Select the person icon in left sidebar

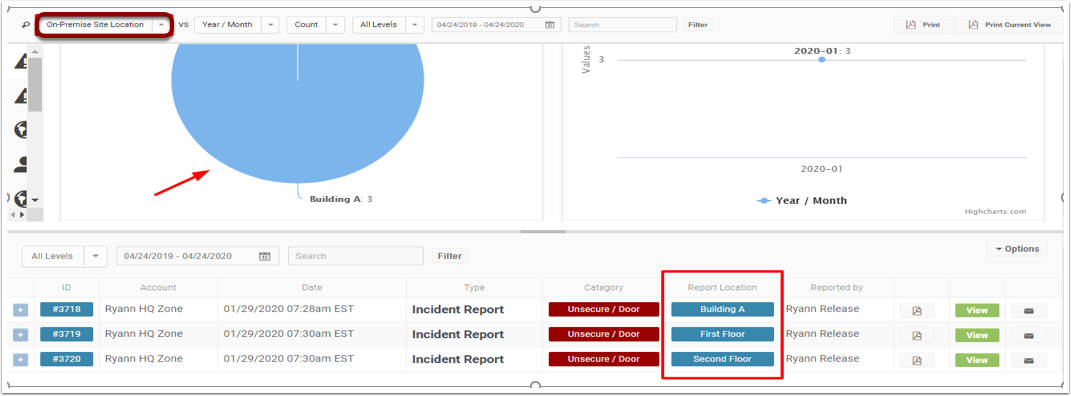coord(20,164)
